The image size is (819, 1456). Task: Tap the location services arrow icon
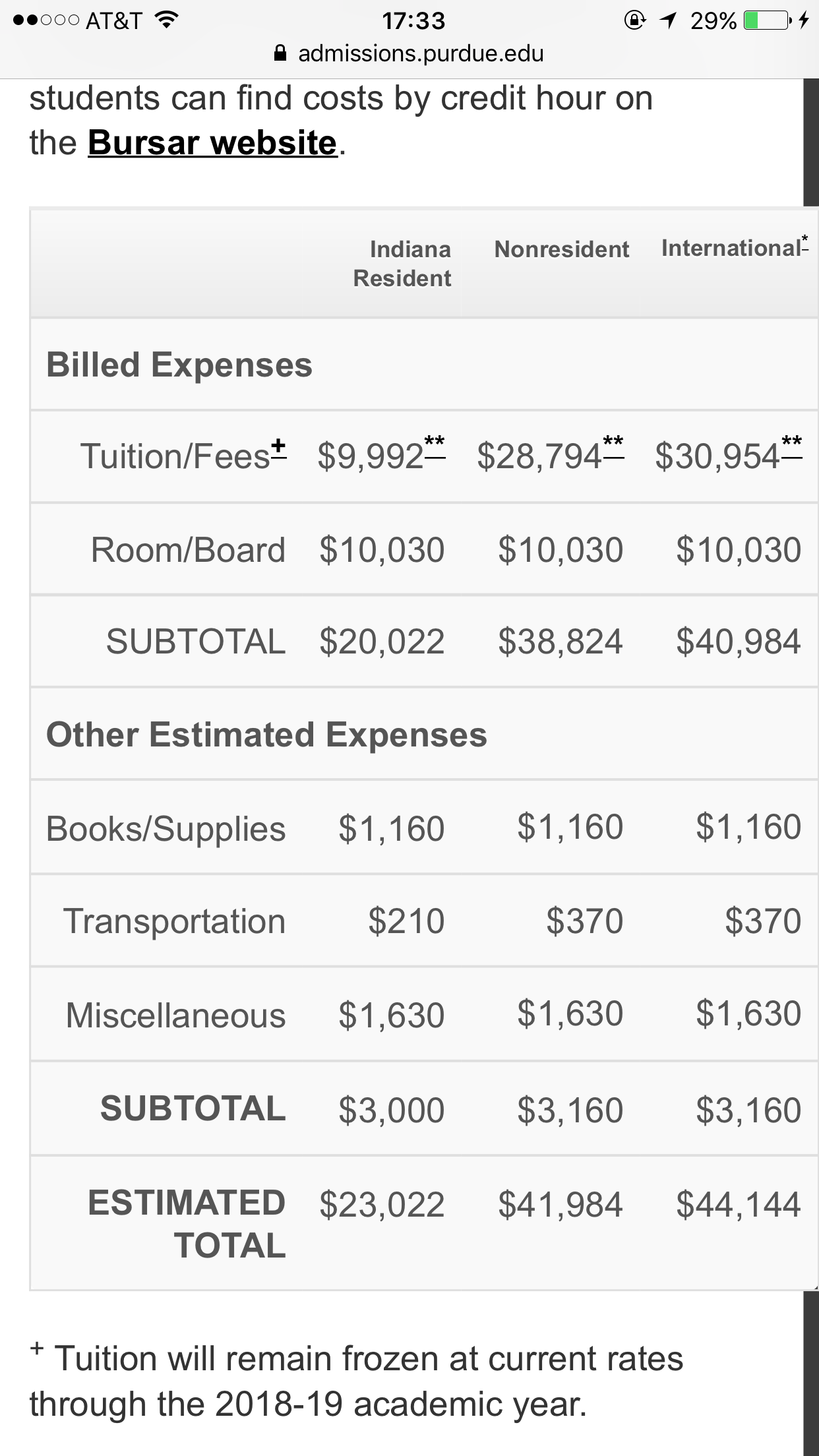(669, 20)
